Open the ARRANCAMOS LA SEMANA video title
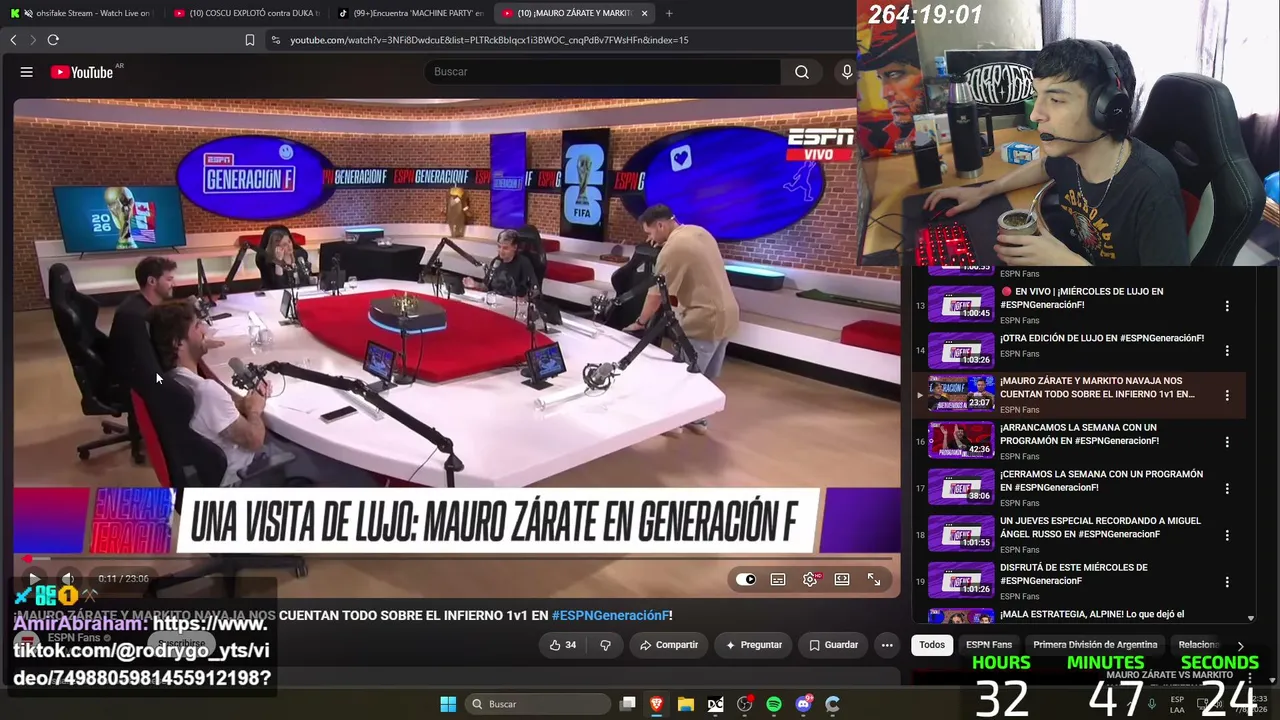Image resolution: width=1280 pixels, height=720 pixels. pos(1080,434)
